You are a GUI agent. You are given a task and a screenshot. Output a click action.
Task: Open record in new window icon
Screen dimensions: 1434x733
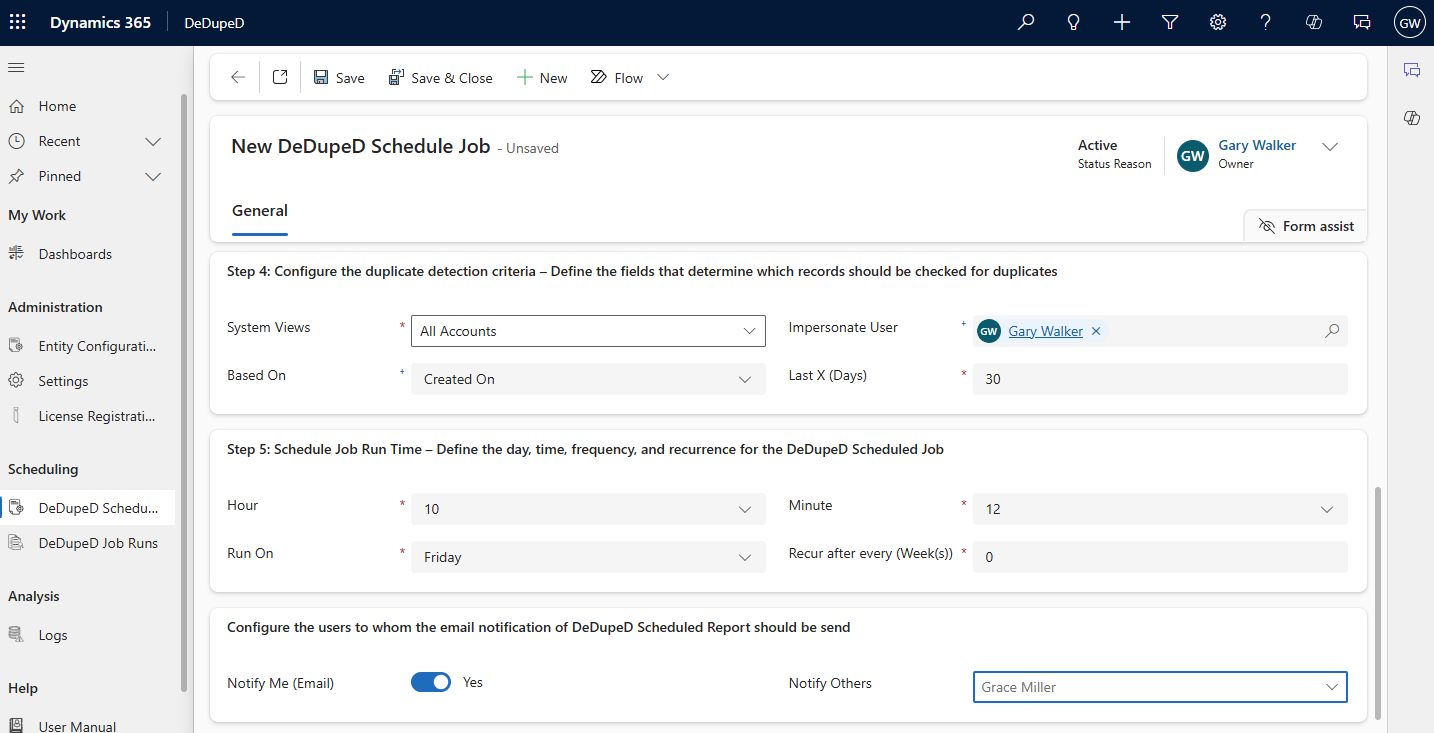[280, 77]
